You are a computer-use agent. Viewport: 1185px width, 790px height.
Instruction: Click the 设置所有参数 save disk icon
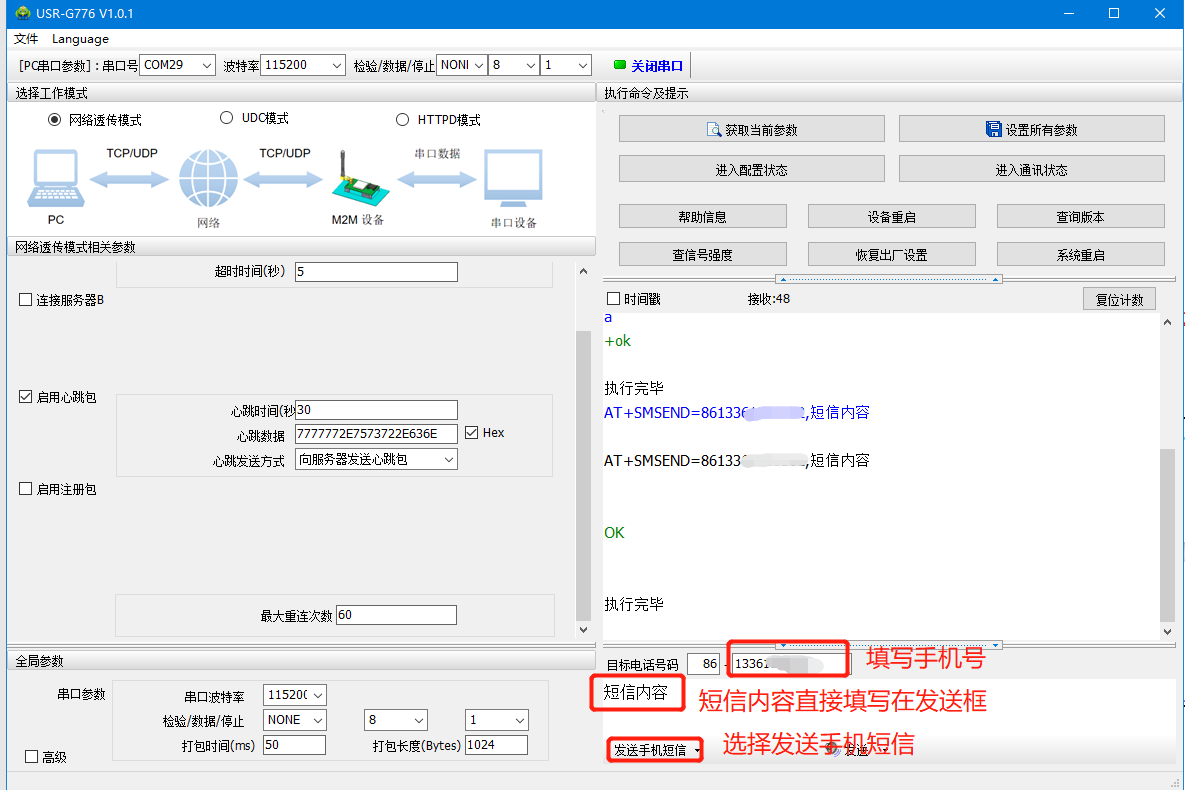994,130
